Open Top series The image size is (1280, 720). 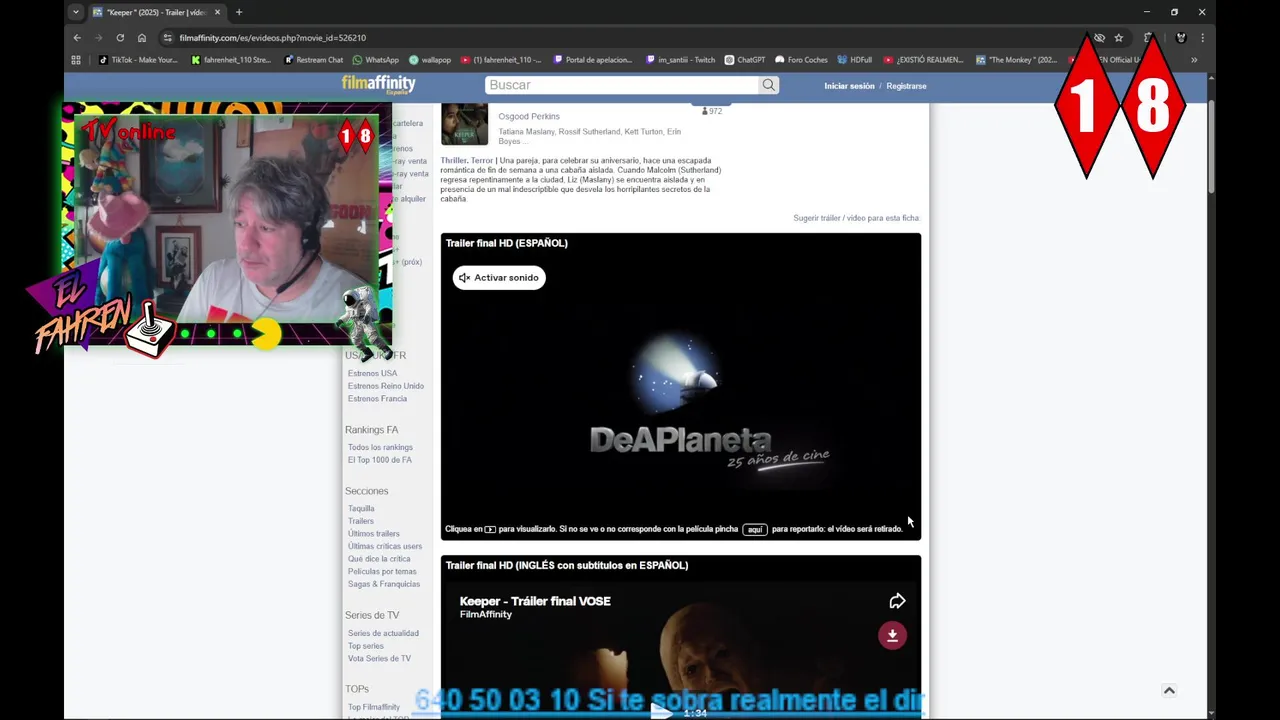(x=366, y=646)
